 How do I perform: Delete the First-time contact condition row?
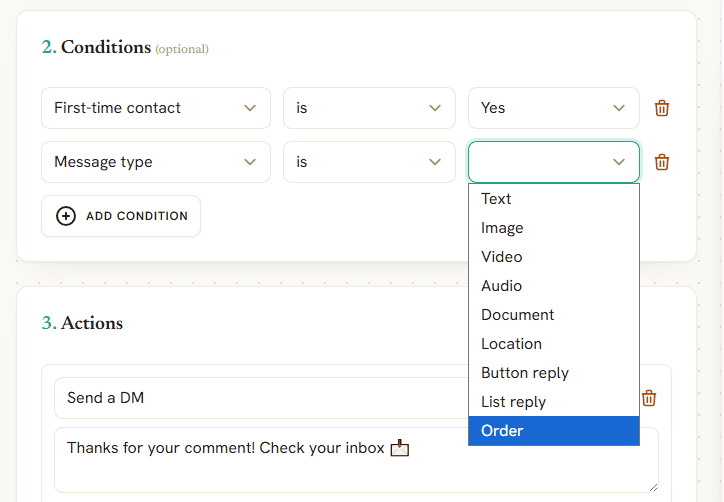coord(662,108)
